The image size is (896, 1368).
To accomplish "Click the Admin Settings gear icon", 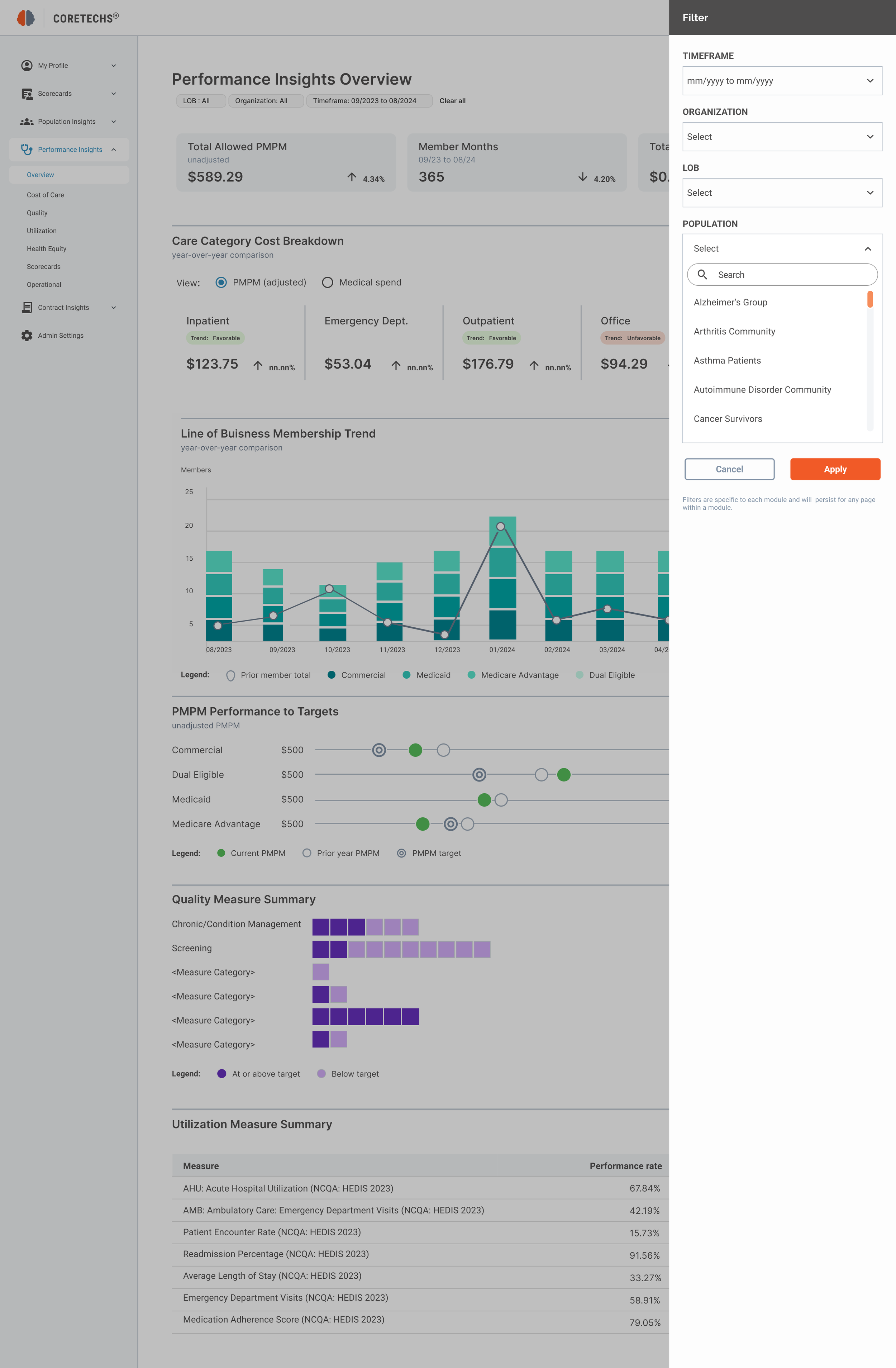I will pos(27,336).
